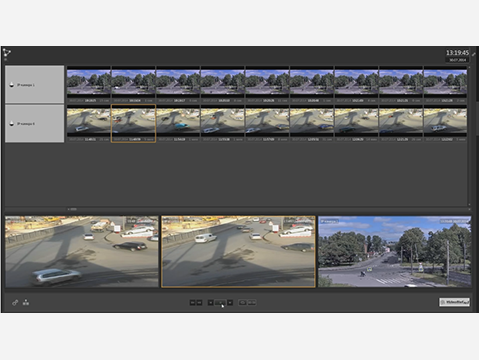Click the step-forward button right of speed slider

click(x=230, y=303)
